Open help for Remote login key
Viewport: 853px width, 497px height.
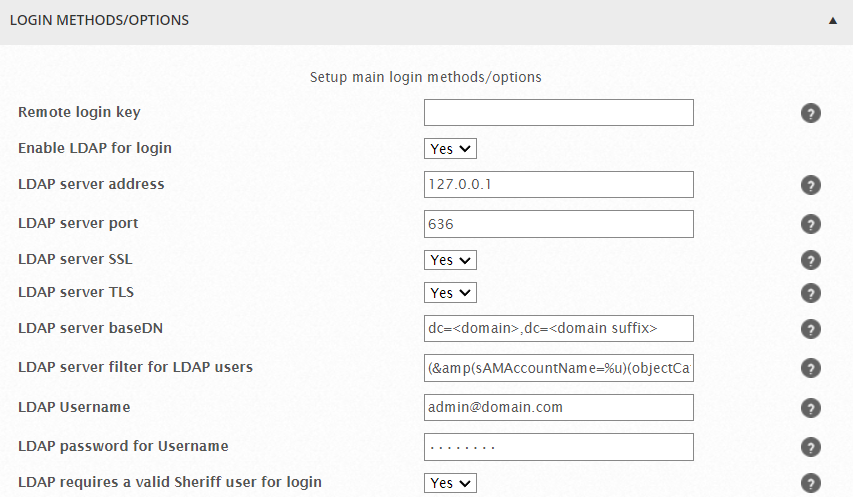tap(811, 113)
